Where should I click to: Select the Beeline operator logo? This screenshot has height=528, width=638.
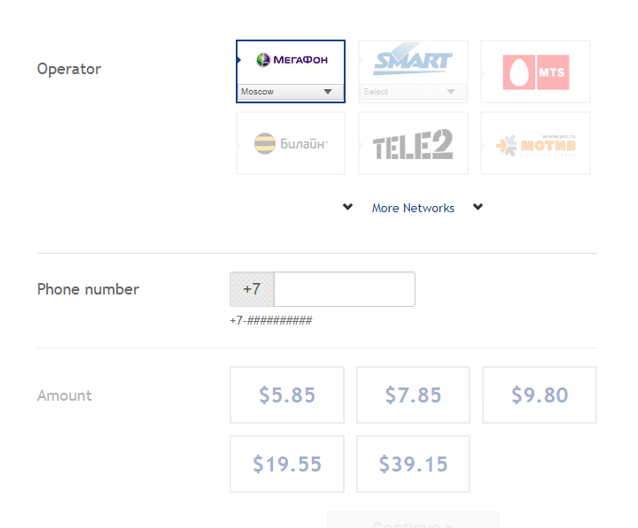[x=291, y=144]
